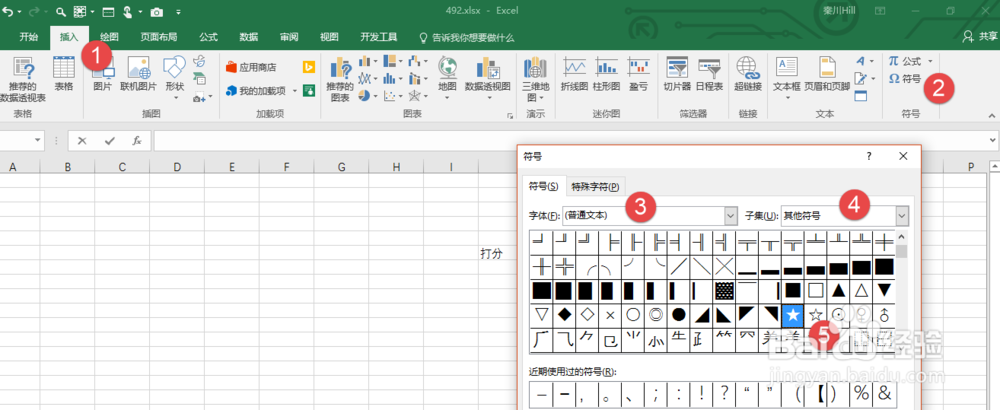The width and height of the screenshot is (1000, 410).
Task: Click the camera icon in quick access toolbar
Action: (x=156, y=12)
